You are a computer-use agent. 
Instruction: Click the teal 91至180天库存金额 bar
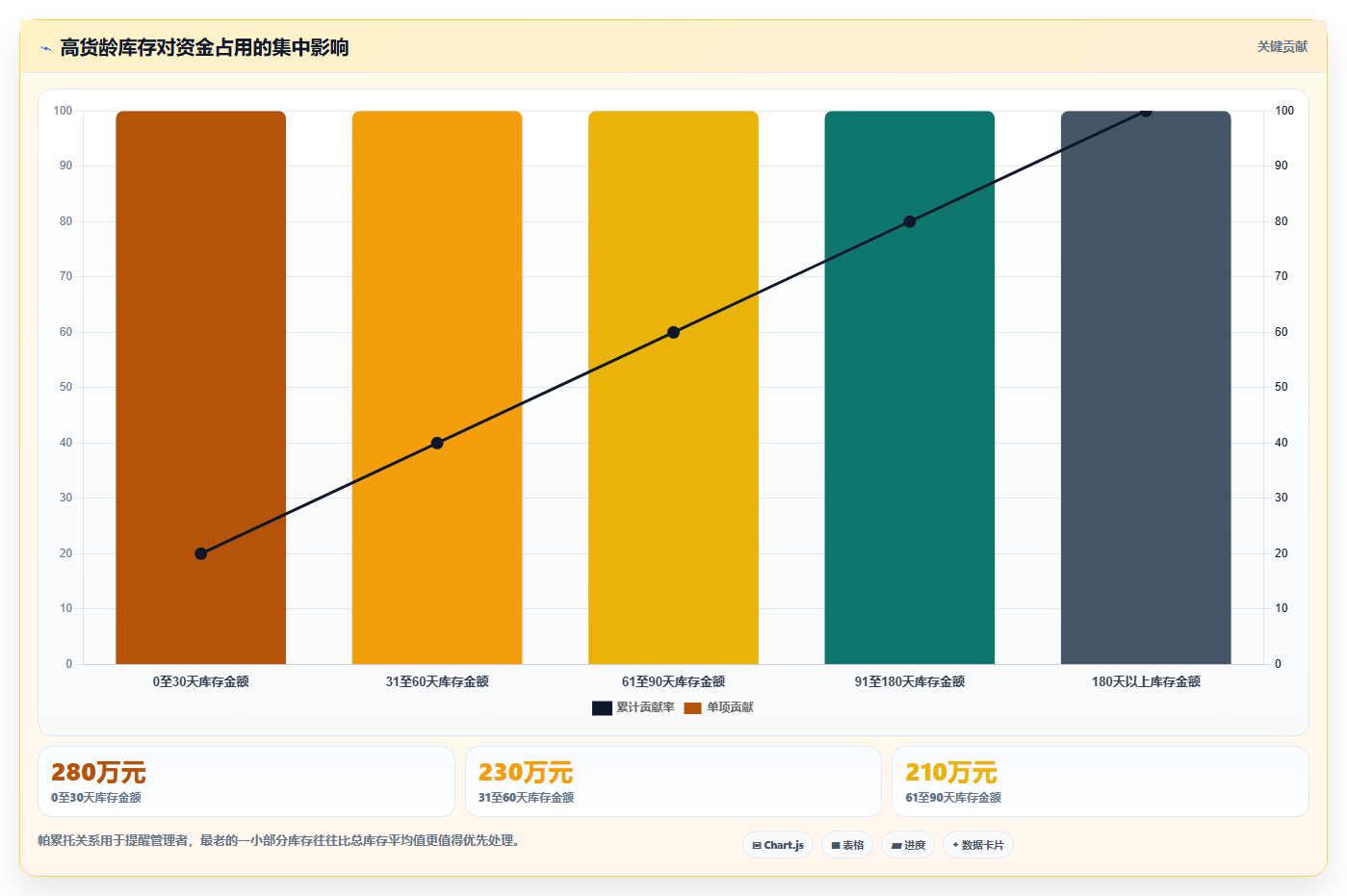910,387
